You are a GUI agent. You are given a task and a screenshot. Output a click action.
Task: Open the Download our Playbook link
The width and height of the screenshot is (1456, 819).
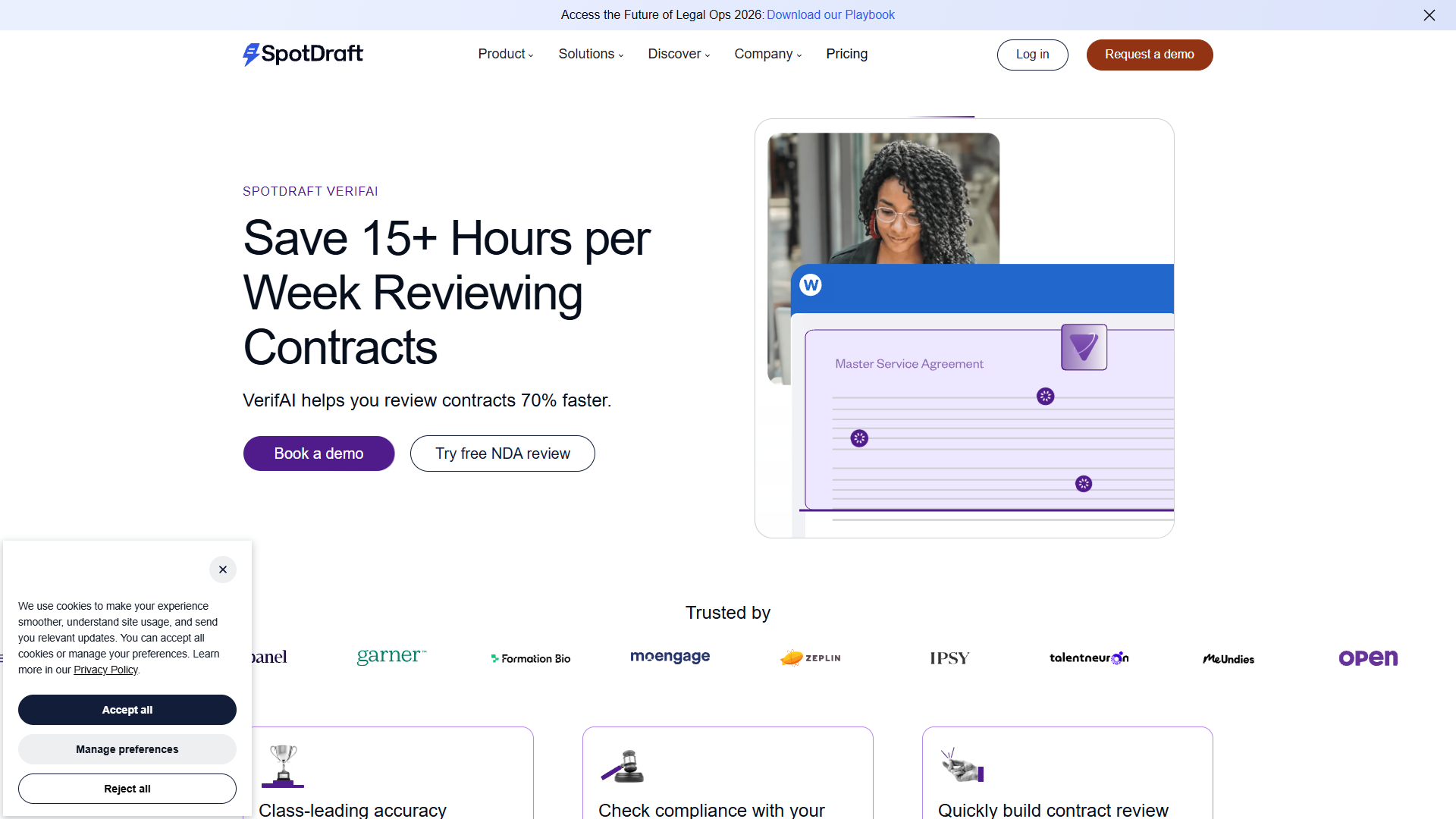[830, 15]
